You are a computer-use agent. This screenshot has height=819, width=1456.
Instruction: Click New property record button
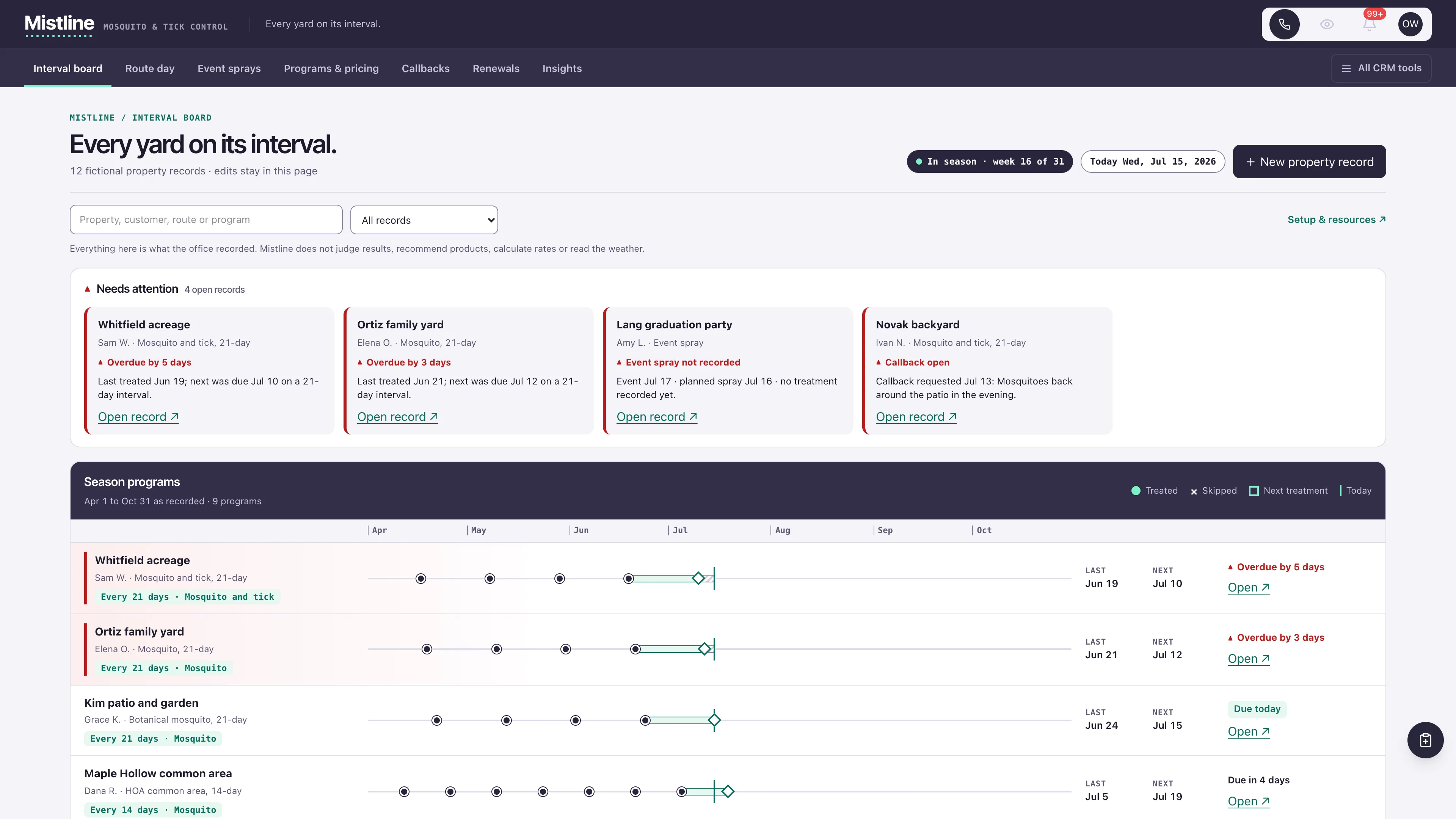1309,162
